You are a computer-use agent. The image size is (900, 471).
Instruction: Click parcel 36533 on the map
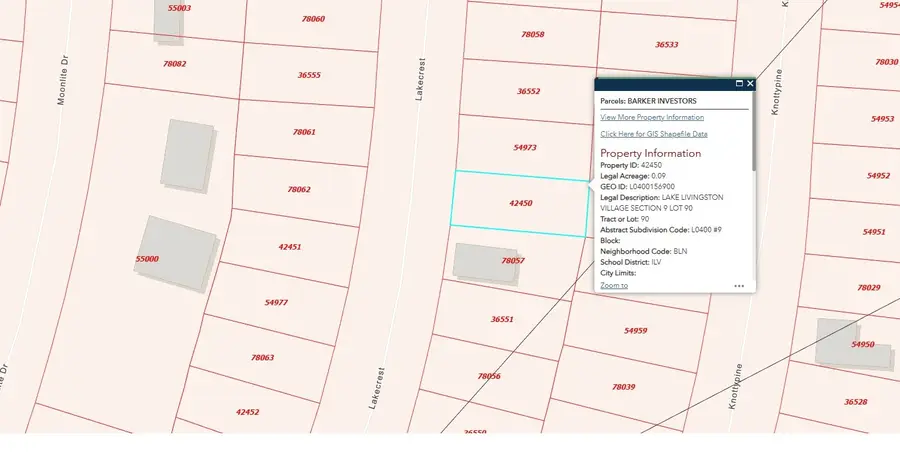666,45
